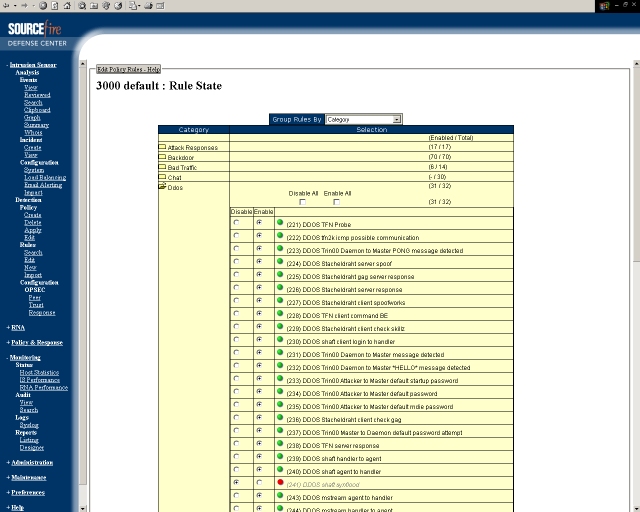Screen dimensions: 640x512
Task: Collapse the Intrusion Sensor menu section
Action: tap(31, 65)
